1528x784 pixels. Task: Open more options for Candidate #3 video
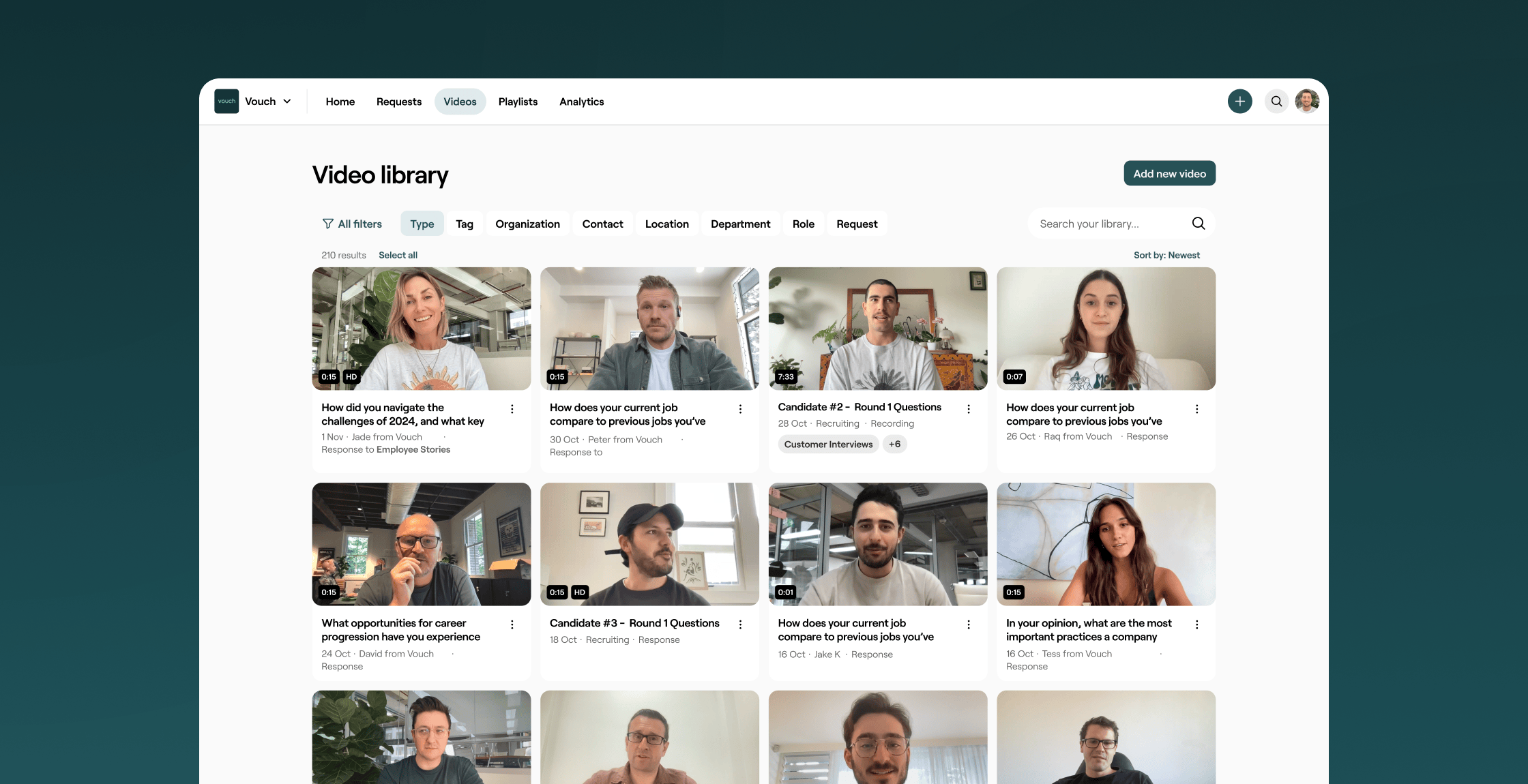point(740,624)
